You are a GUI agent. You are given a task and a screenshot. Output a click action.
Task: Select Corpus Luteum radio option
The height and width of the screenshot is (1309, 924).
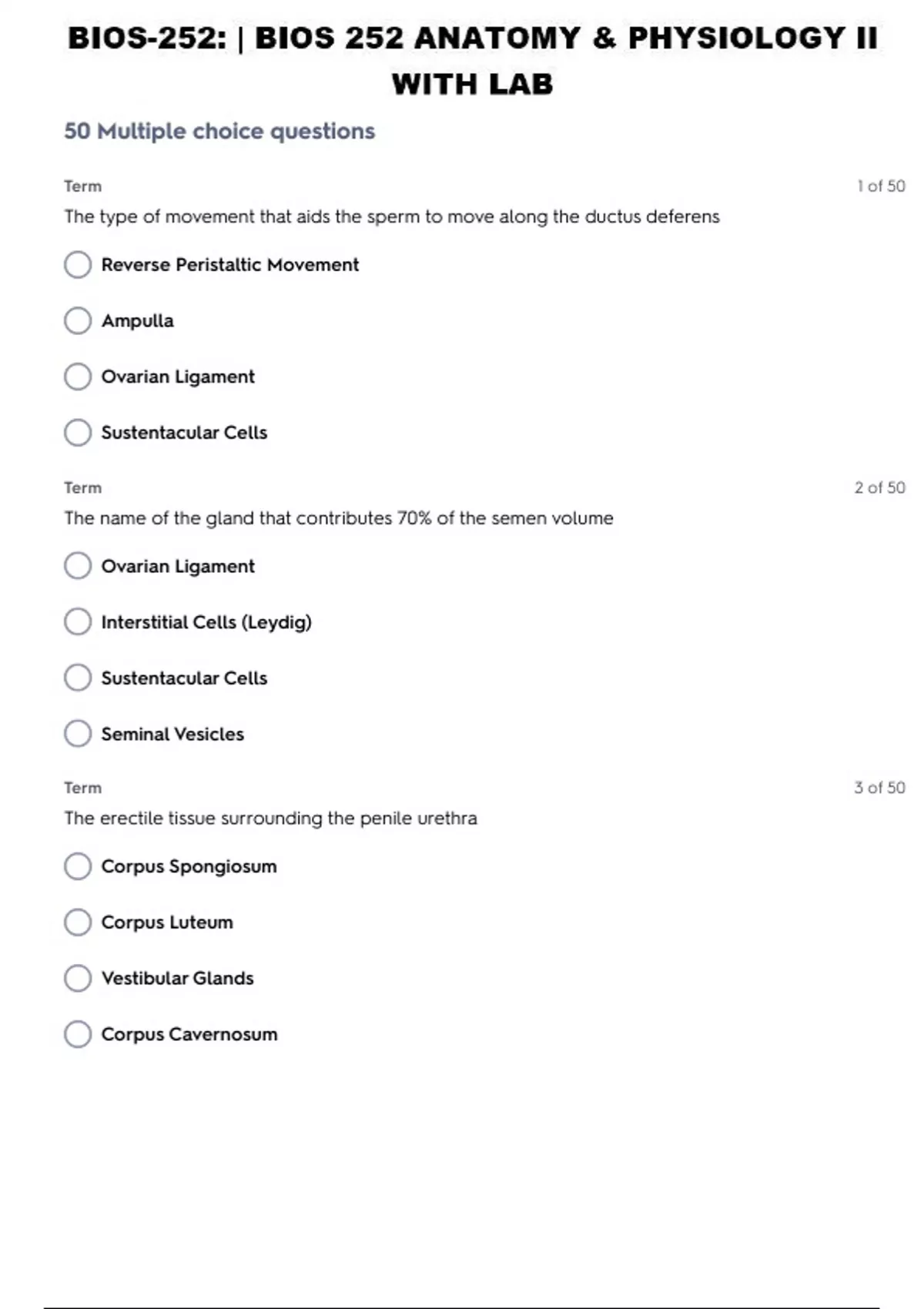(78, 922)
